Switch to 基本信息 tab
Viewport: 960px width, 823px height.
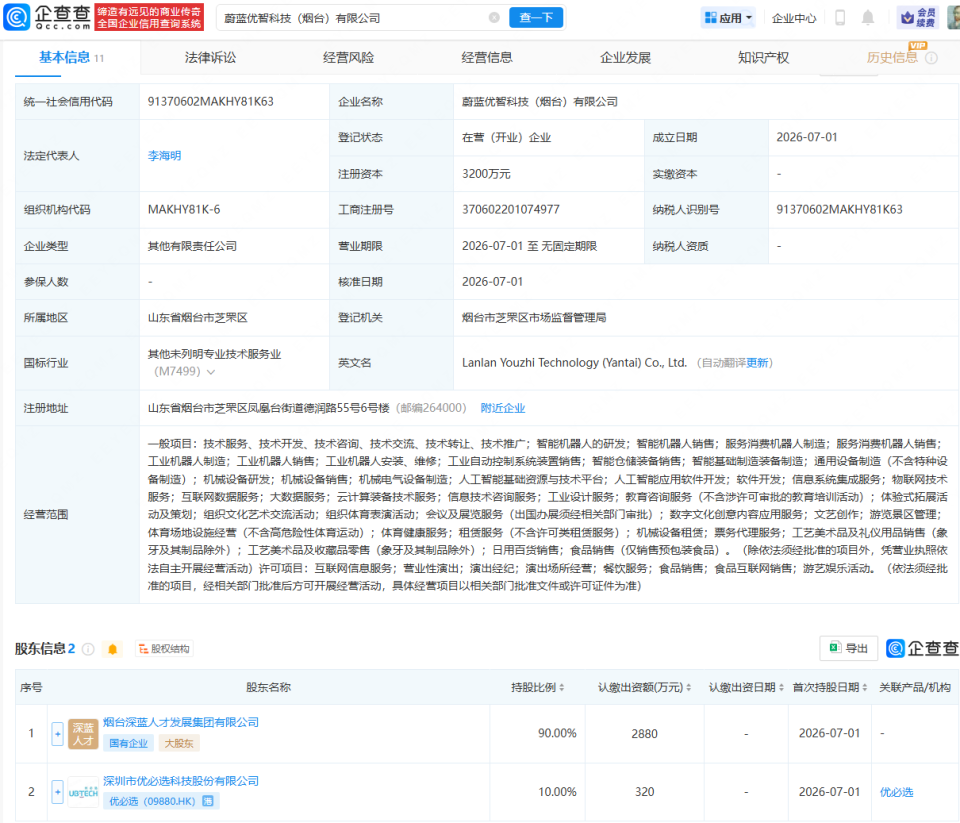(x=71, y=58)
